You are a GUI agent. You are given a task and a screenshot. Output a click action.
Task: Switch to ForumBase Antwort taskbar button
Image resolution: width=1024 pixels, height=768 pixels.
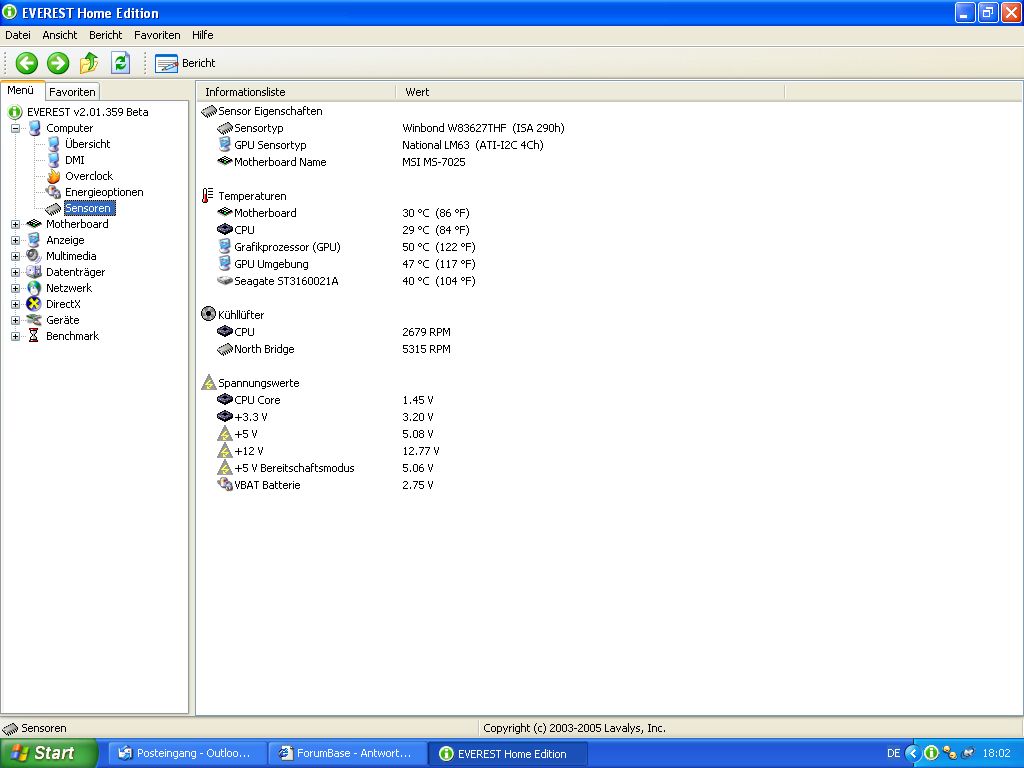347,754
